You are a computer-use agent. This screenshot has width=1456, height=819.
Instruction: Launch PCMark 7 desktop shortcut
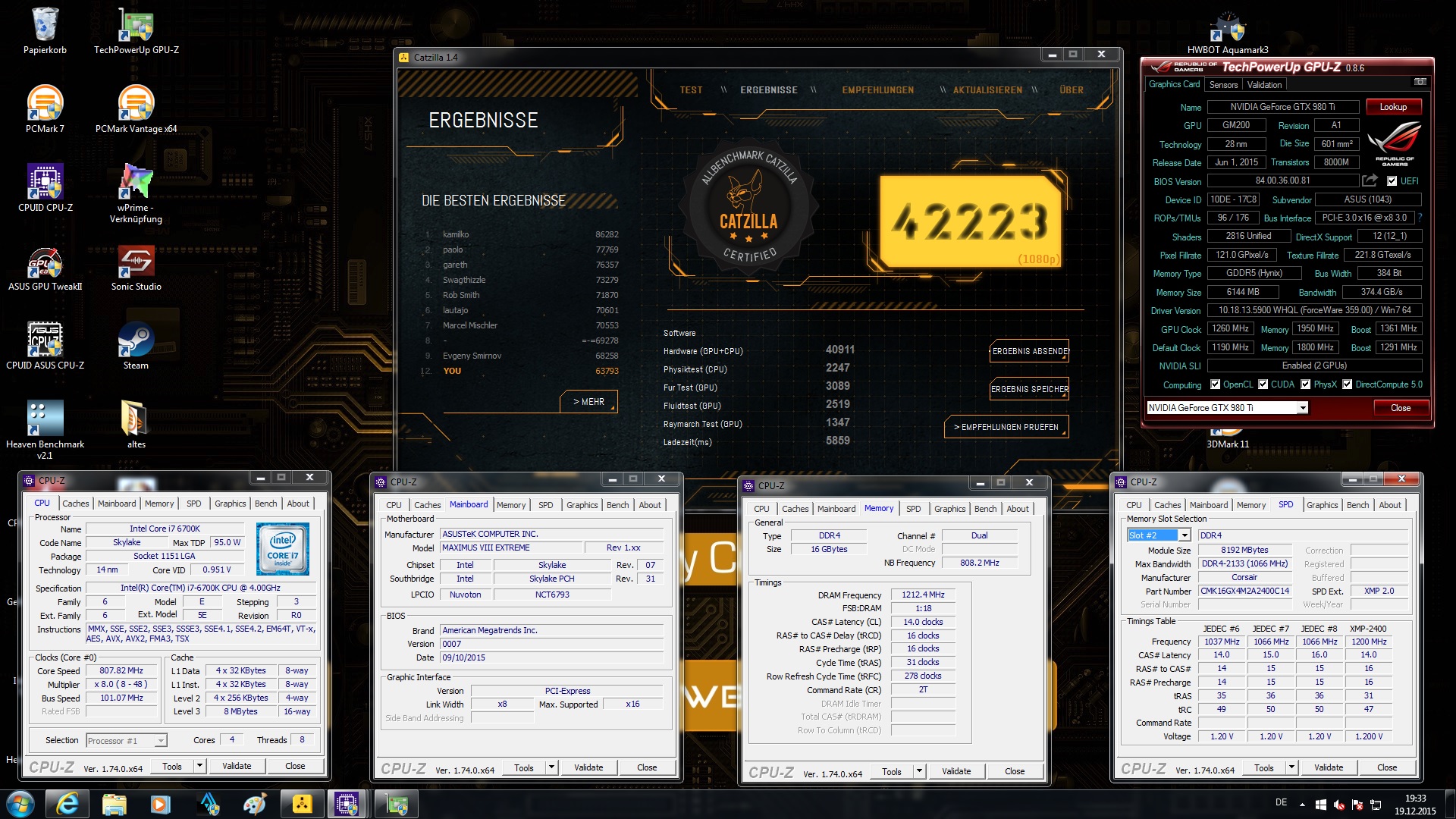45,108
